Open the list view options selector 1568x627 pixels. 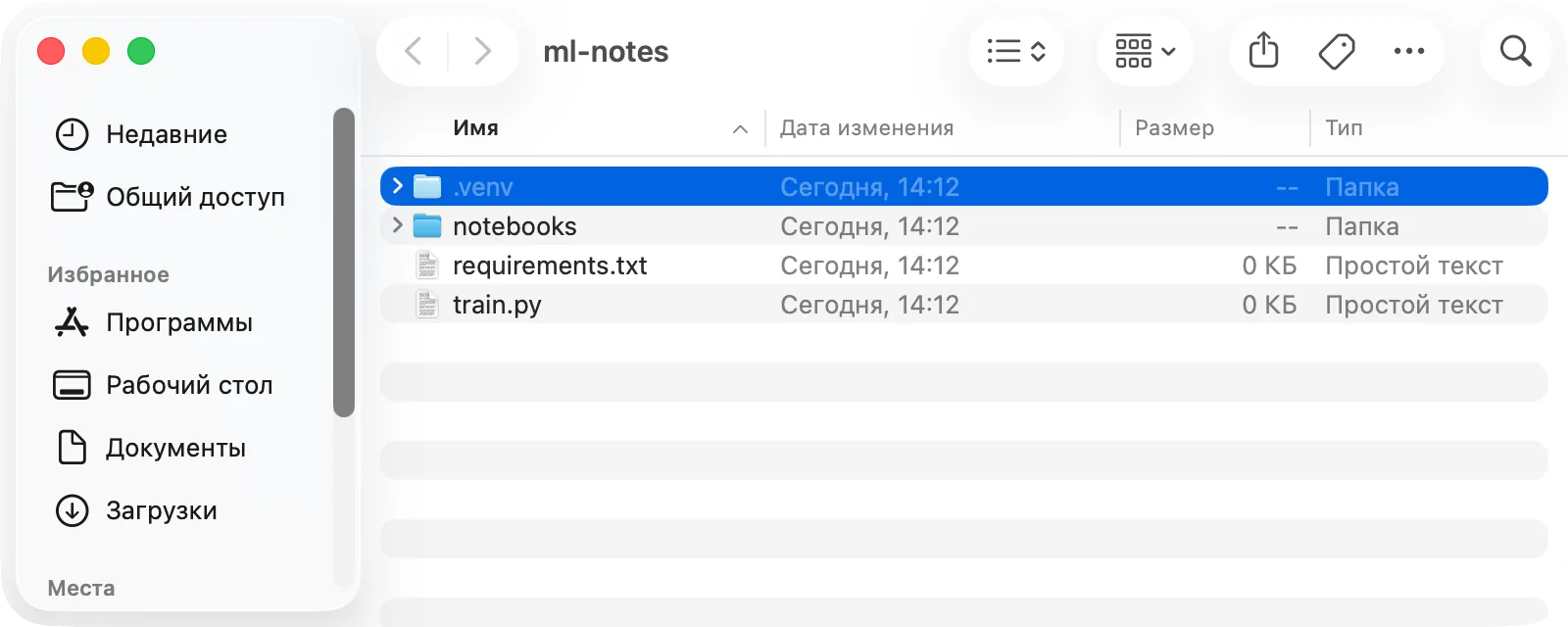[x=1016, y=51]
